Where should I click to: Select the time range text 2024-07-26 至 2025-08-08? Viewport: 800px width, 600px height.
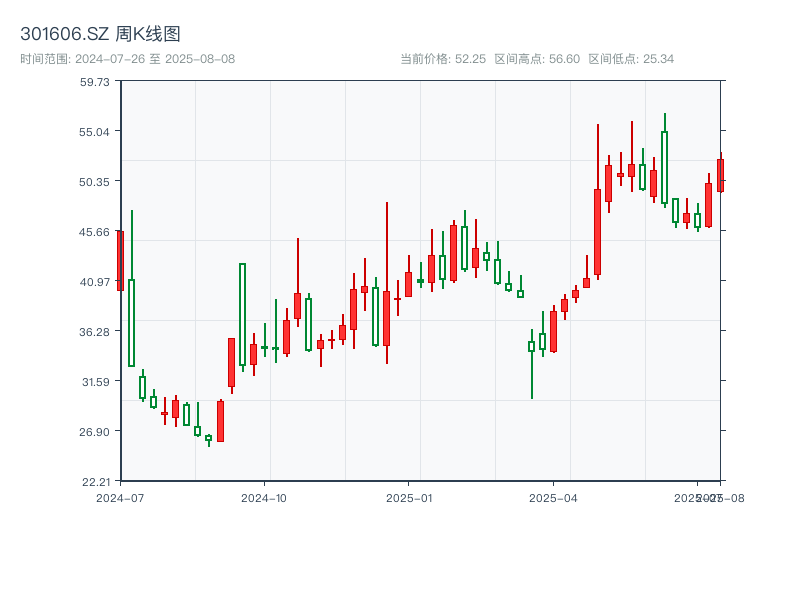[x=155, y=59]
